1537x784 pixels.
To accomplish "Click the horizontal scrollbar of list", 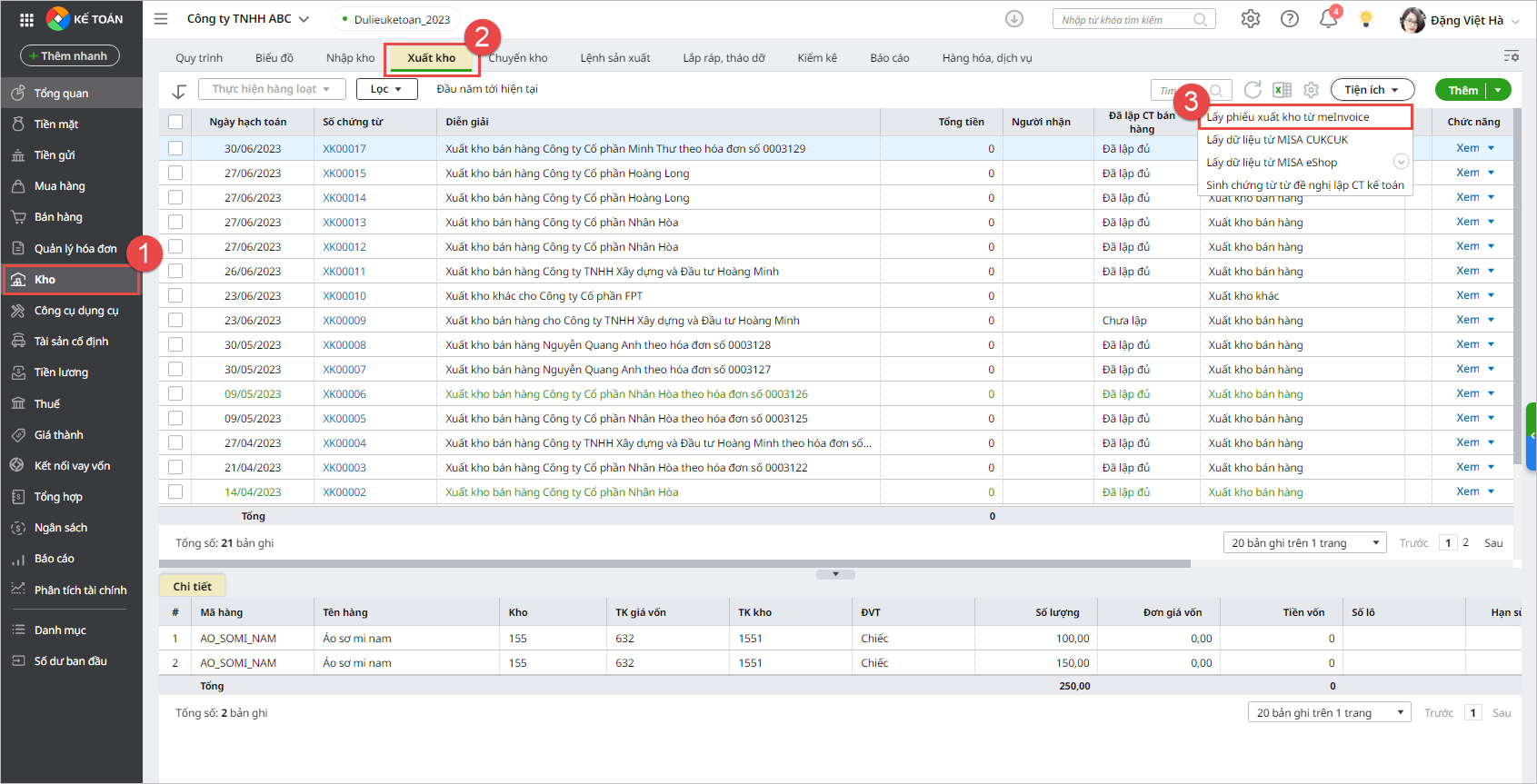I will 674,563.
